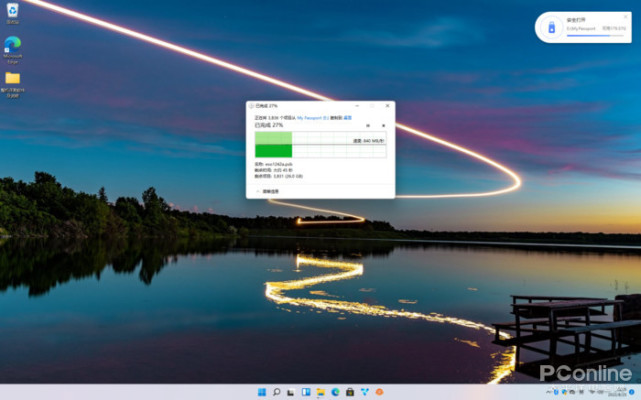This screenshot has width=641, height=400.
Task: Cancel the copy with the X button
Action: point(383,126)
